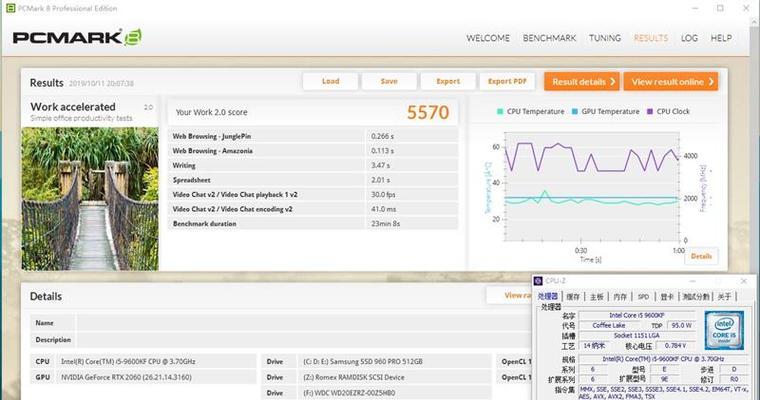The width and height of the screenshot is (760, 400).
Task: Click the 30.0 fps value
Action: (x=383, y=194)
